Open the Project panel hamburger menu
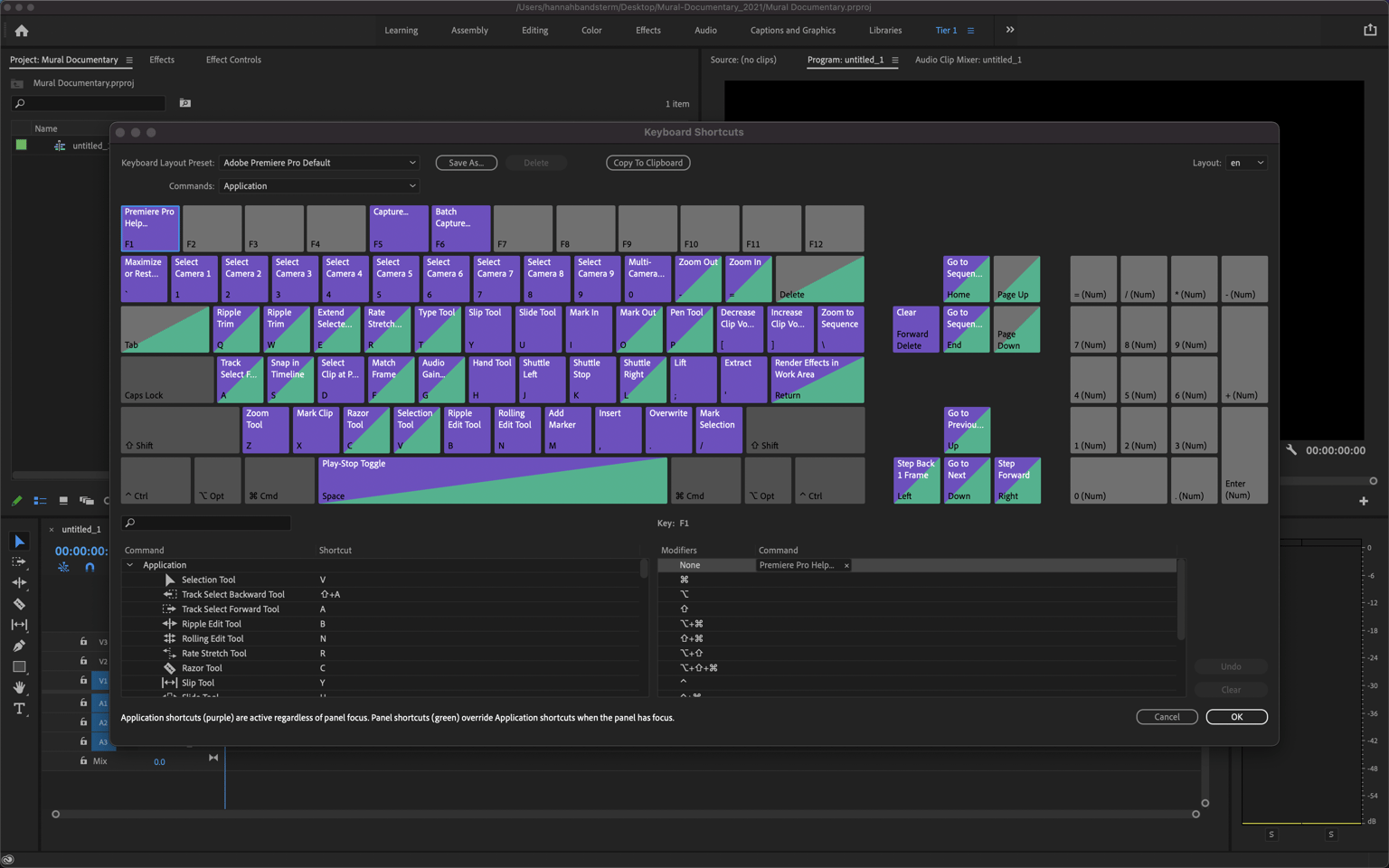 coord(129,61)
